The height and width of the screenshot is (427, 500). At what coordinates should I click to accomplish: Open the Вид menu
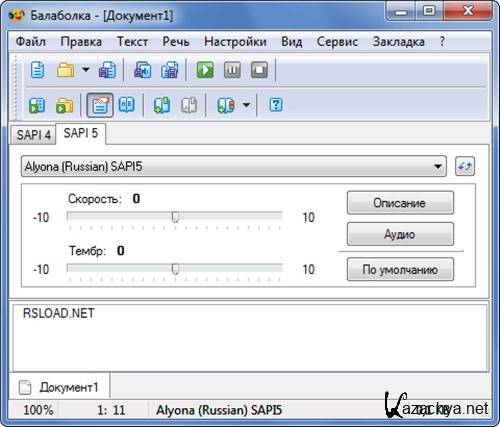pos(292,42)
